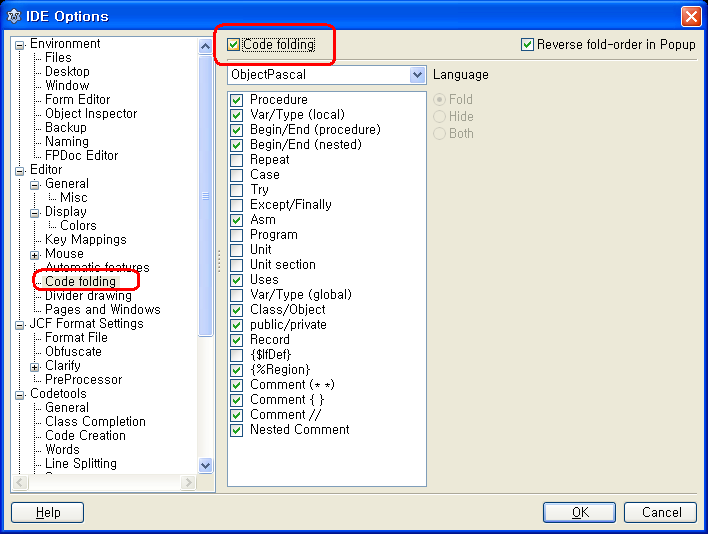Enable {$IfDef} folding
The width and height of the screenshot is (708, 534).
pos(236,355)
